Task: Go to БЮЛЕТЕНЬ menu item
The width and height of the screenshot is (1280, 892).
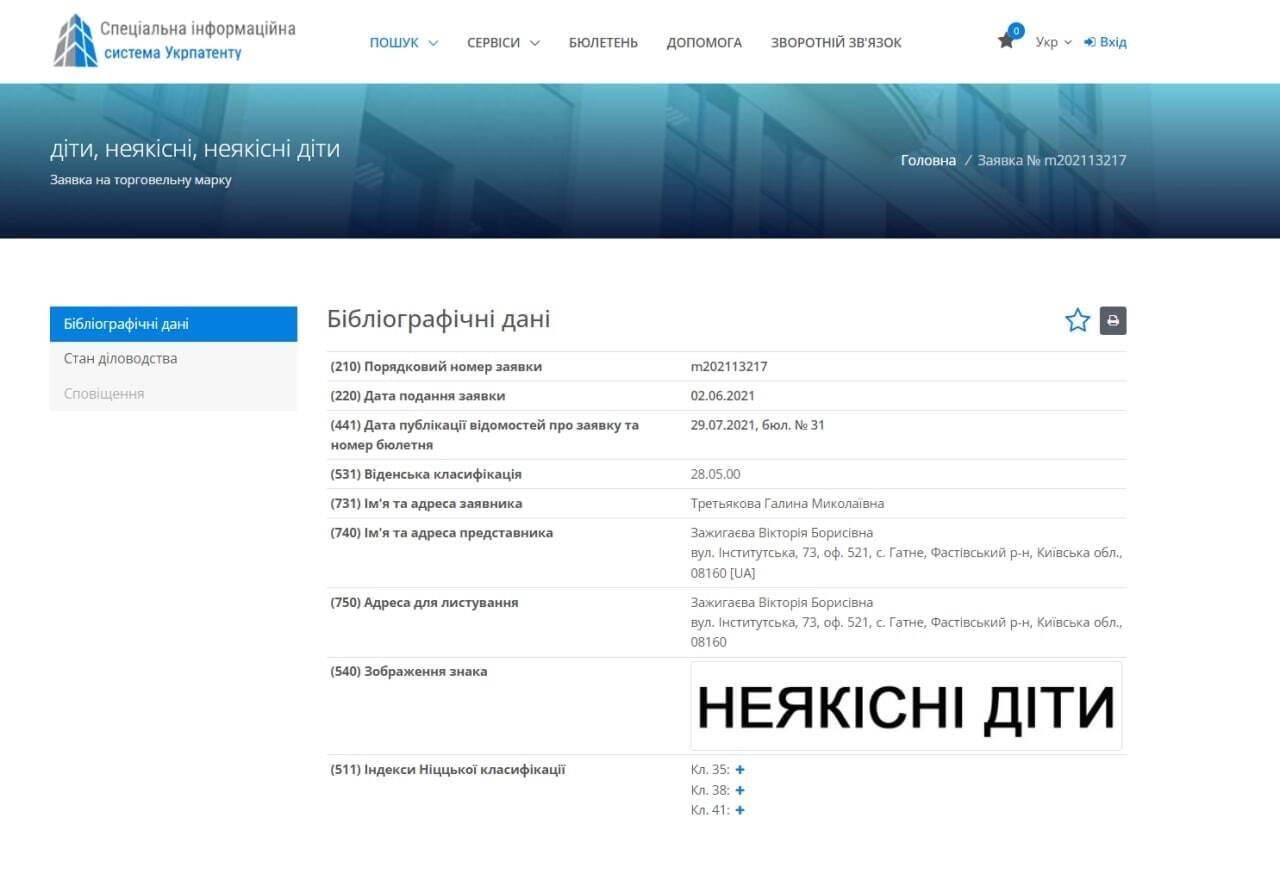Action: 603,42
